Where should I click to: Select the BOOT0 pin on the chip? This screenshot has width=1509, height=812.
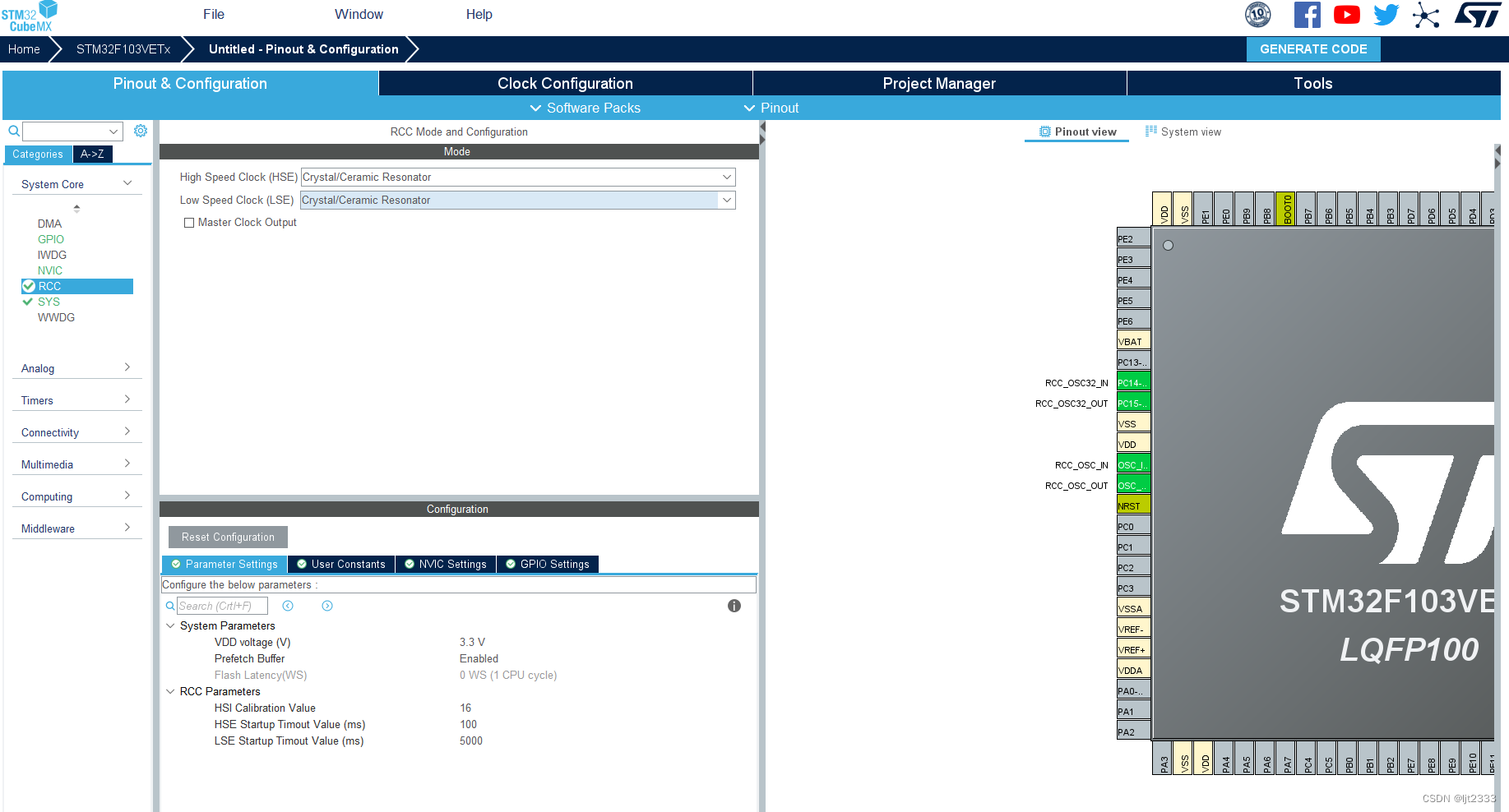pos(1287,209)
